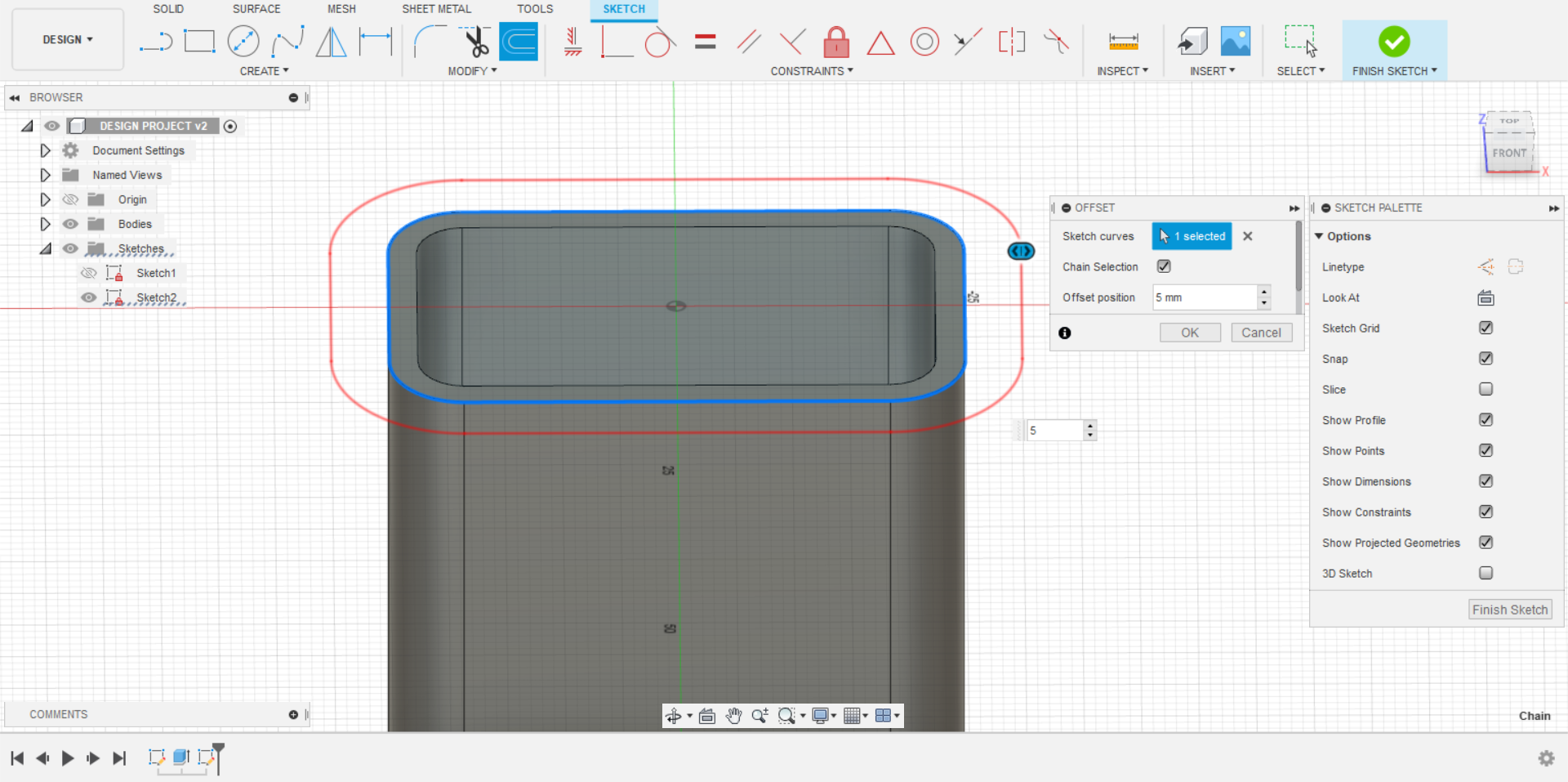Switch to the MESH tab
The height and width of the screenshot is (782, 1568).
click(341, 9)
